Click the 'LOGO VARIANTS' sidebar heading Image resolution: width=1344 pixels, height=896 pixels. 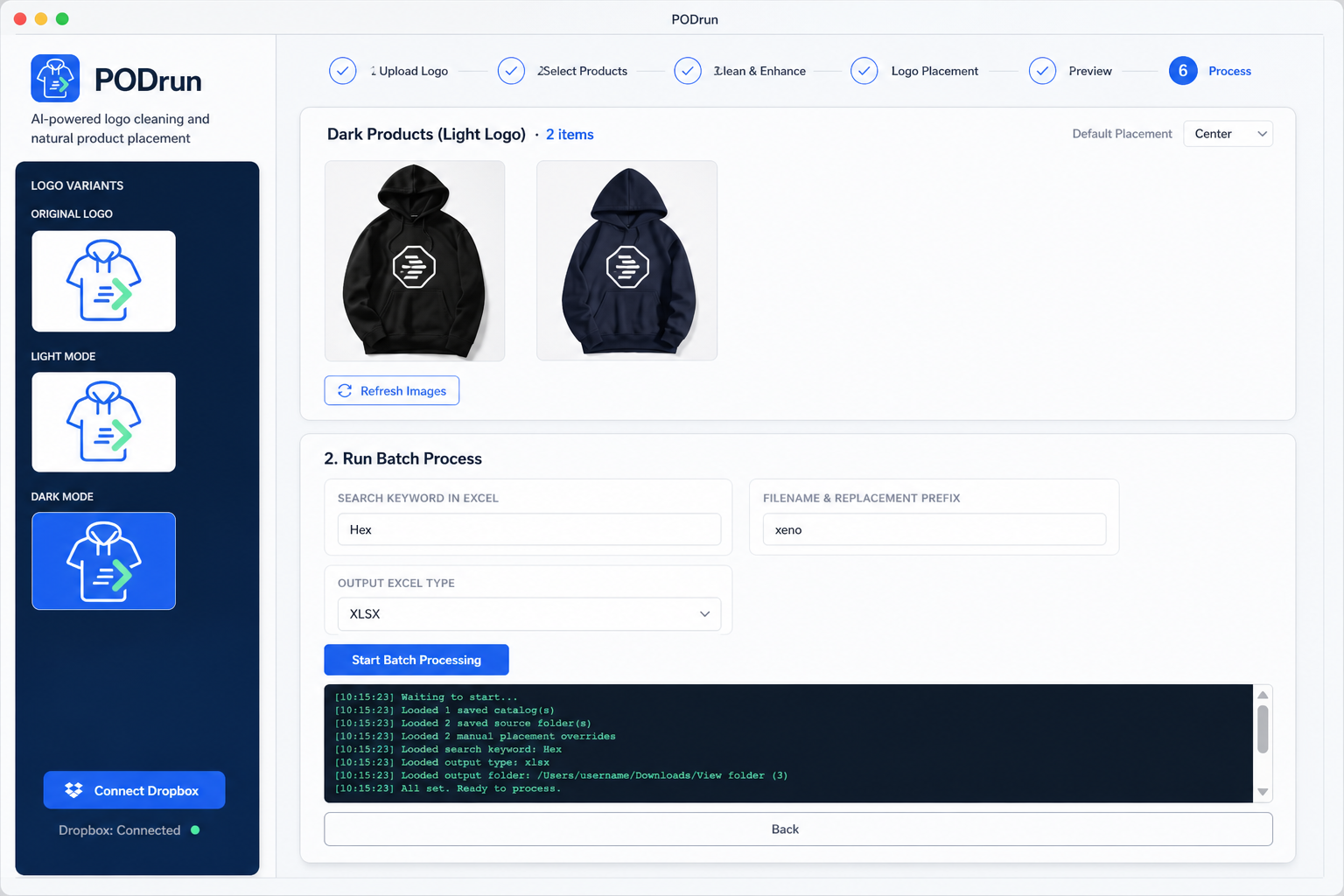pos(77,185)
